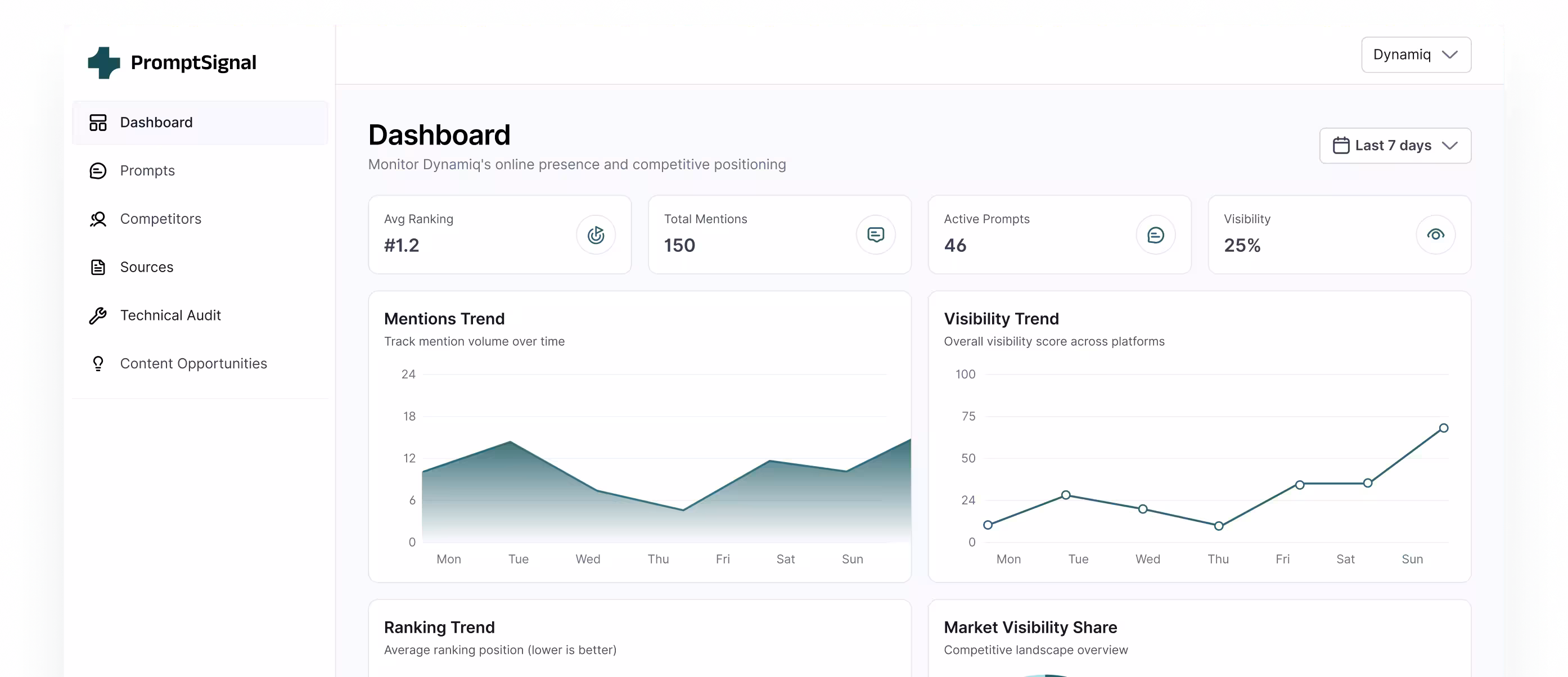Click the Content Opportunities lightbulb icon
1568x677 pixels.
pyautogui.click(x=98, y=363)
